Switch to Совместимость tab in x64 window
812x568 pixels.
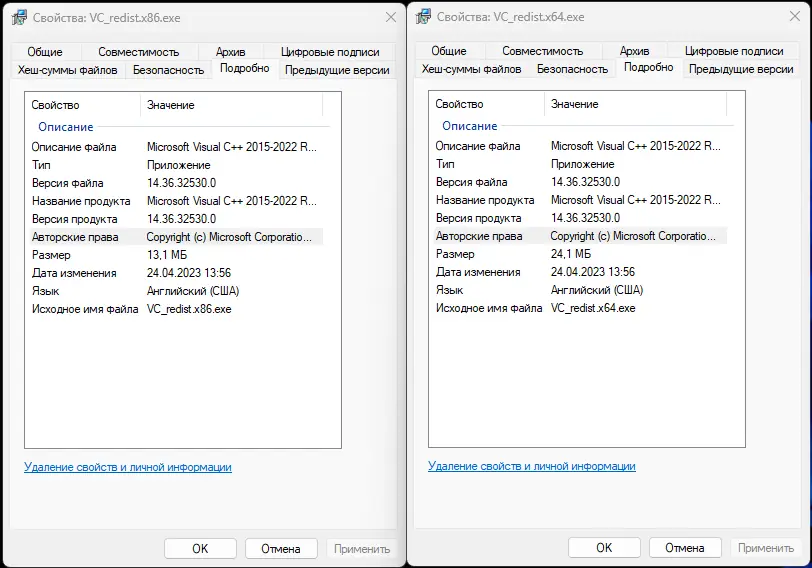point(542,51)
